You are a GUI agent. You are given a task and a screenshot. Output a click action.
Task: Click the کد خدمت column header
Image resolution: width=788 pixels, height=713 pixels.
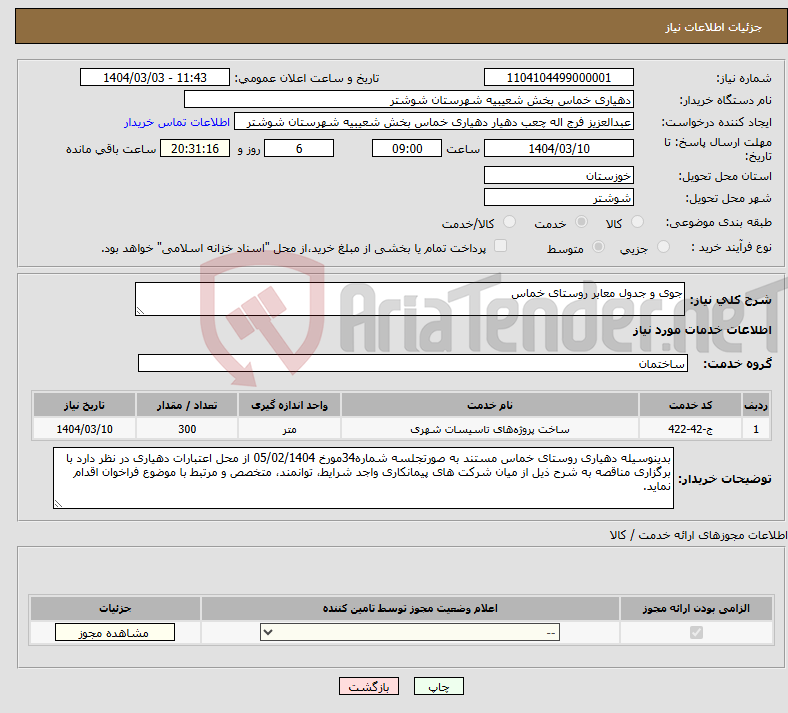tap(691, 405)
